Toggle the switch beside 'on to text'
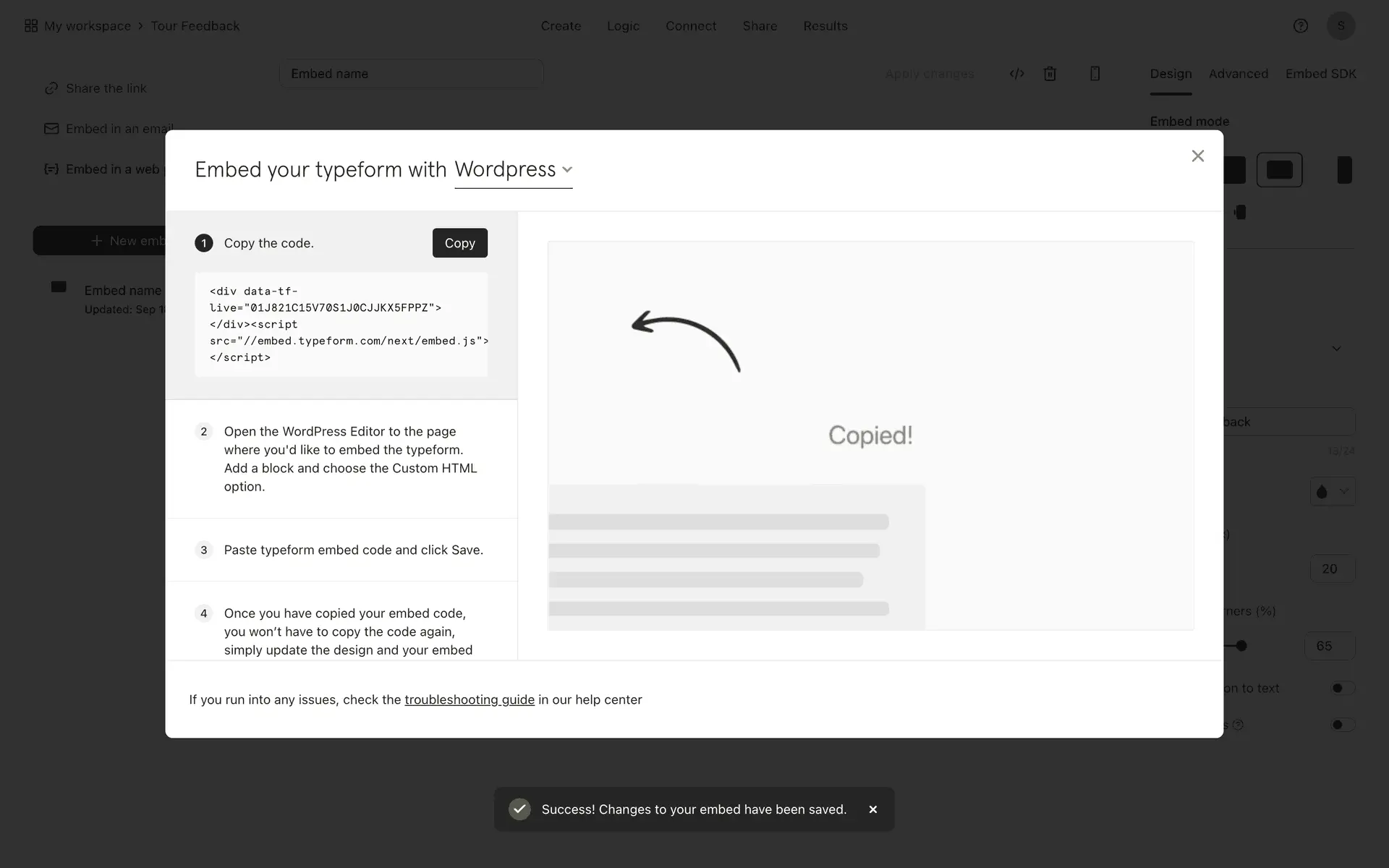 point(1341,688)
